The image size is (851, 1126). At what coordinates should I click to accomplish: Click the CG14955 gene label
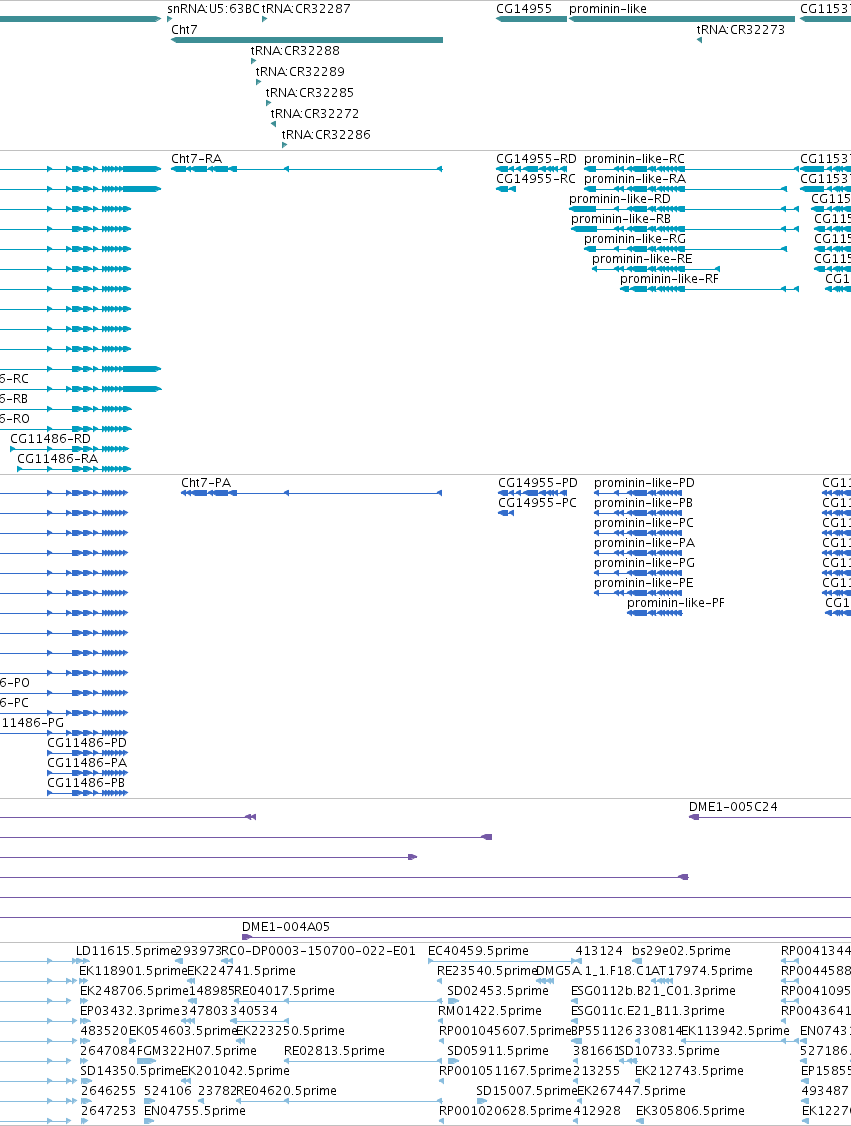point(524,9)
